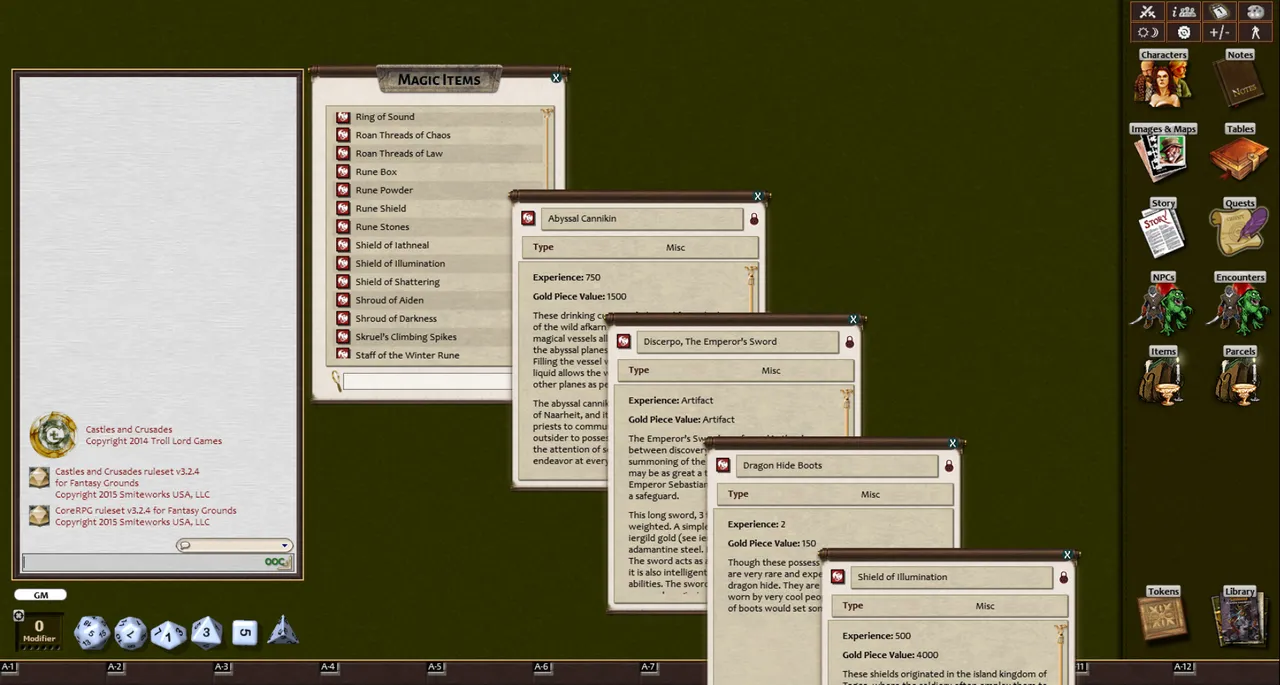Select hotkey slot A-2

(115, 667)
